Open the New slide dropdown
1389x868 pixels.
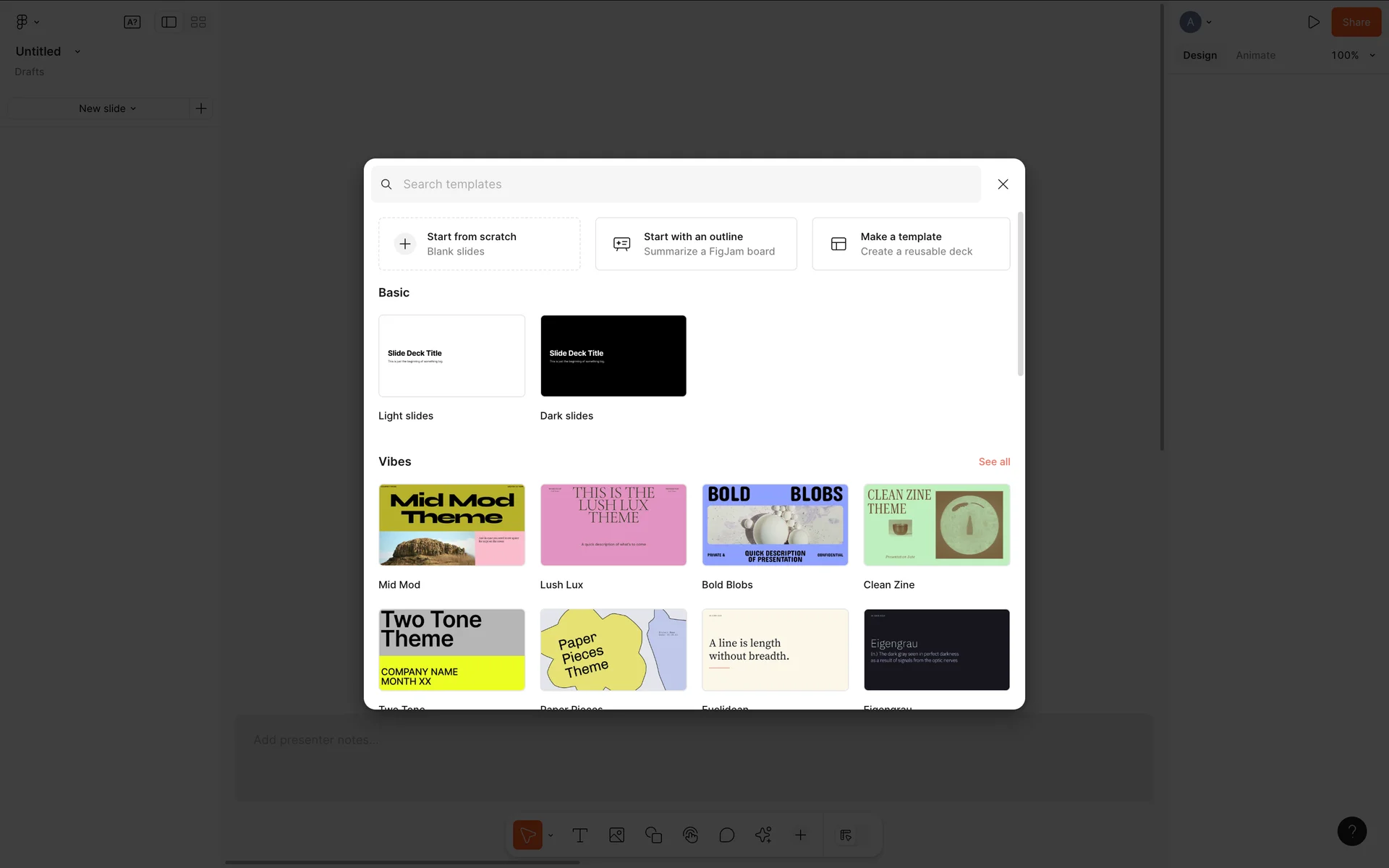point(106,109)
